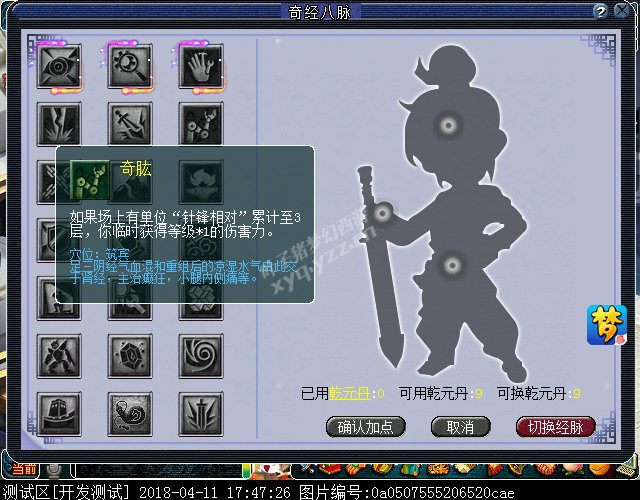
Task: Select the hand acupoint node on silhouette
Action: (382, 213)
